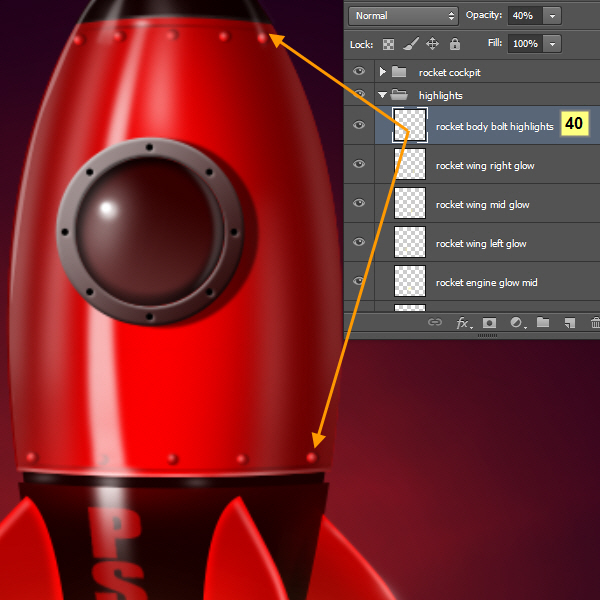Open the Fill slider dropdown arrow
600x600 pixels.
pyautogui.click(x=553, y=44)
